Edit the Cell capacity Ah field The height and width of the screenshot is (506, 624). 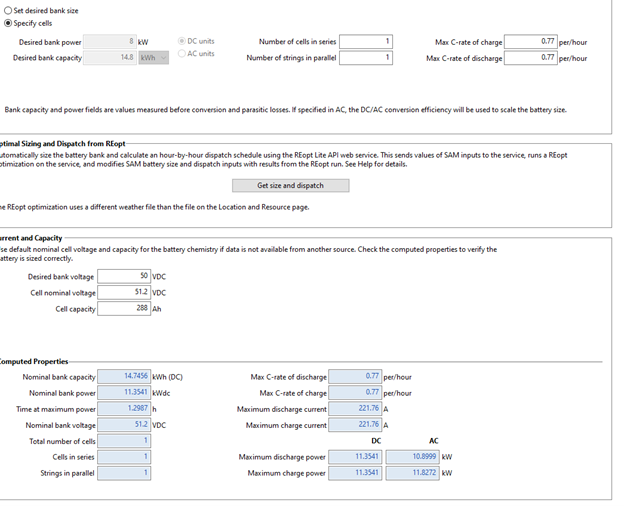coord(124,308)
